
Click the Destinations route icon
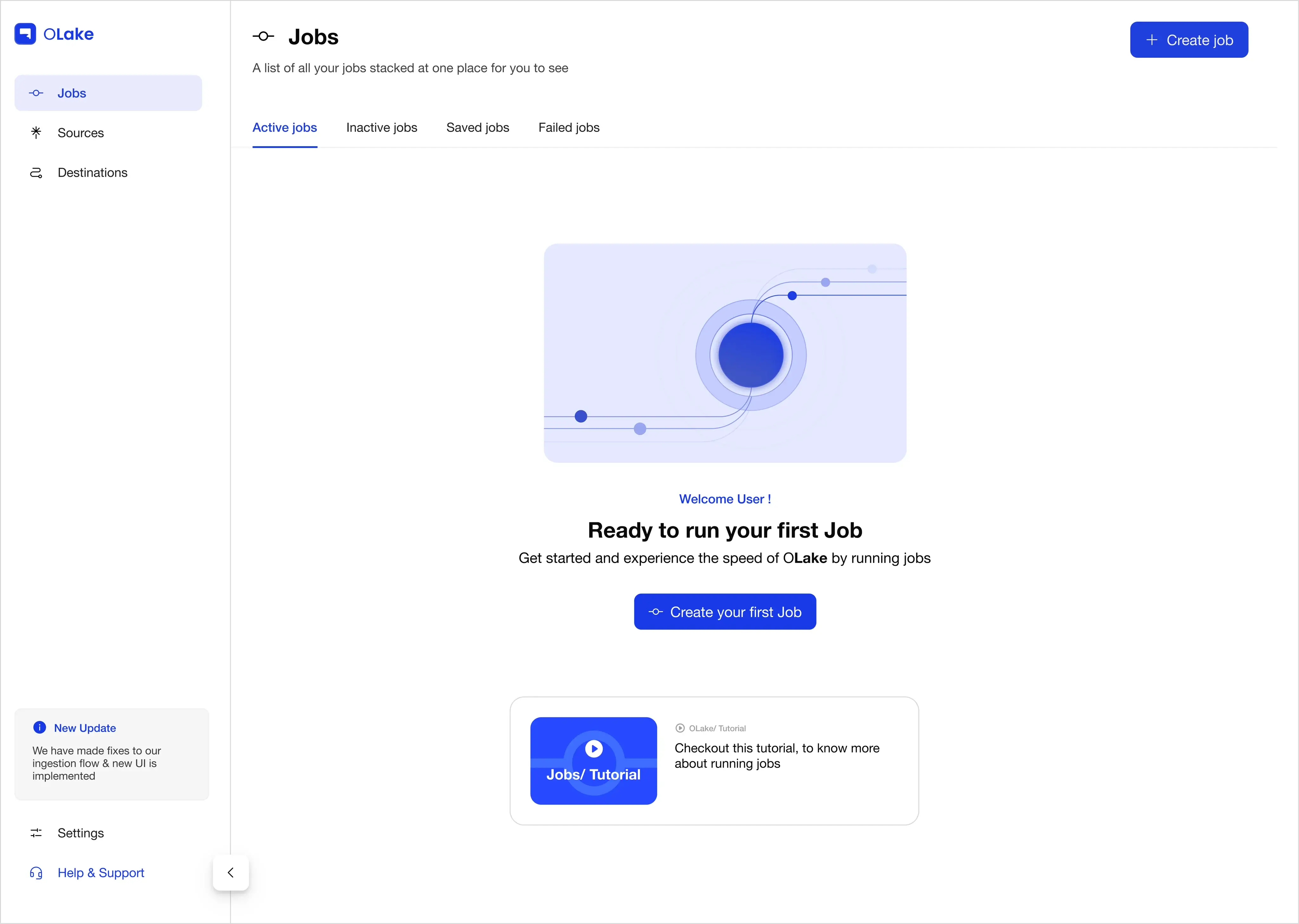36,173
